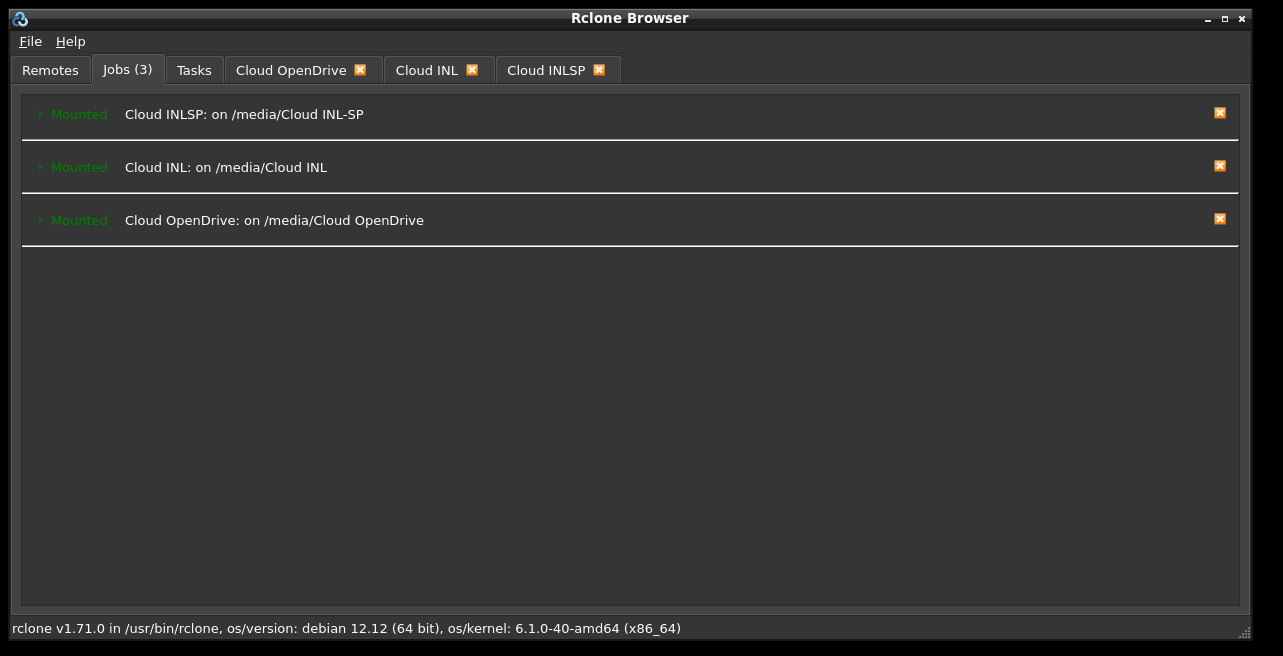
Task: Unmount the Cloud INLSP job with its cancel icon
Action: (x=1220, y=113)
